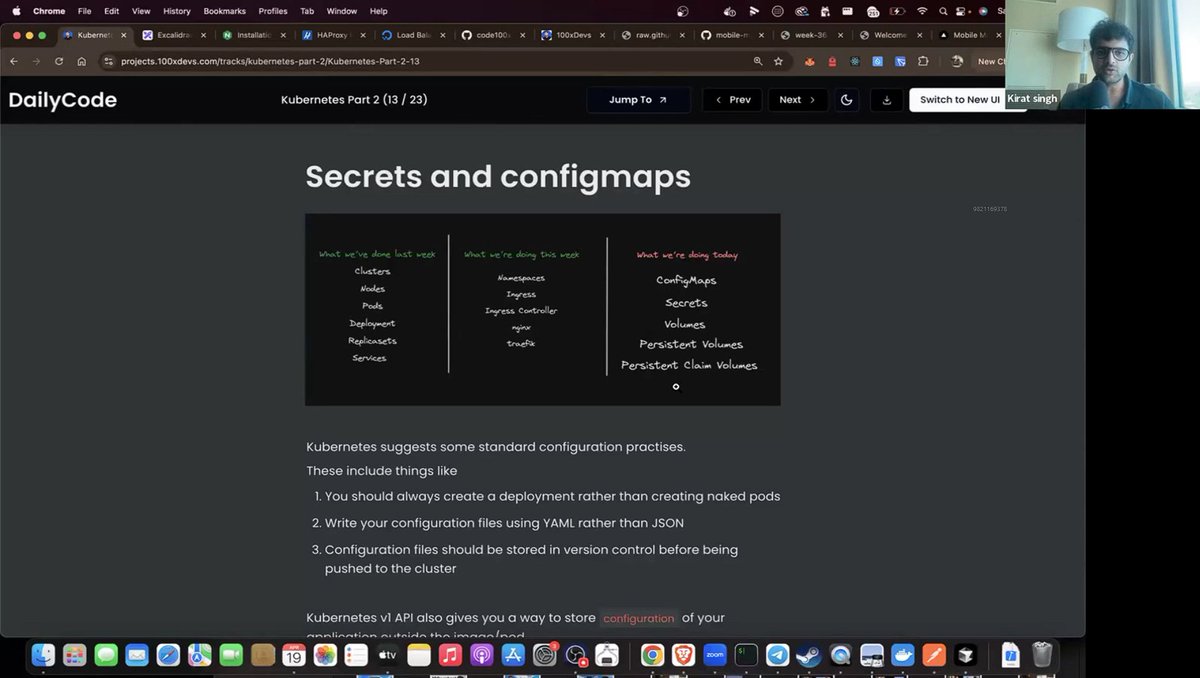1200x678 pixels.
Task: Open Safari from the dock
Action: [168, 655]
